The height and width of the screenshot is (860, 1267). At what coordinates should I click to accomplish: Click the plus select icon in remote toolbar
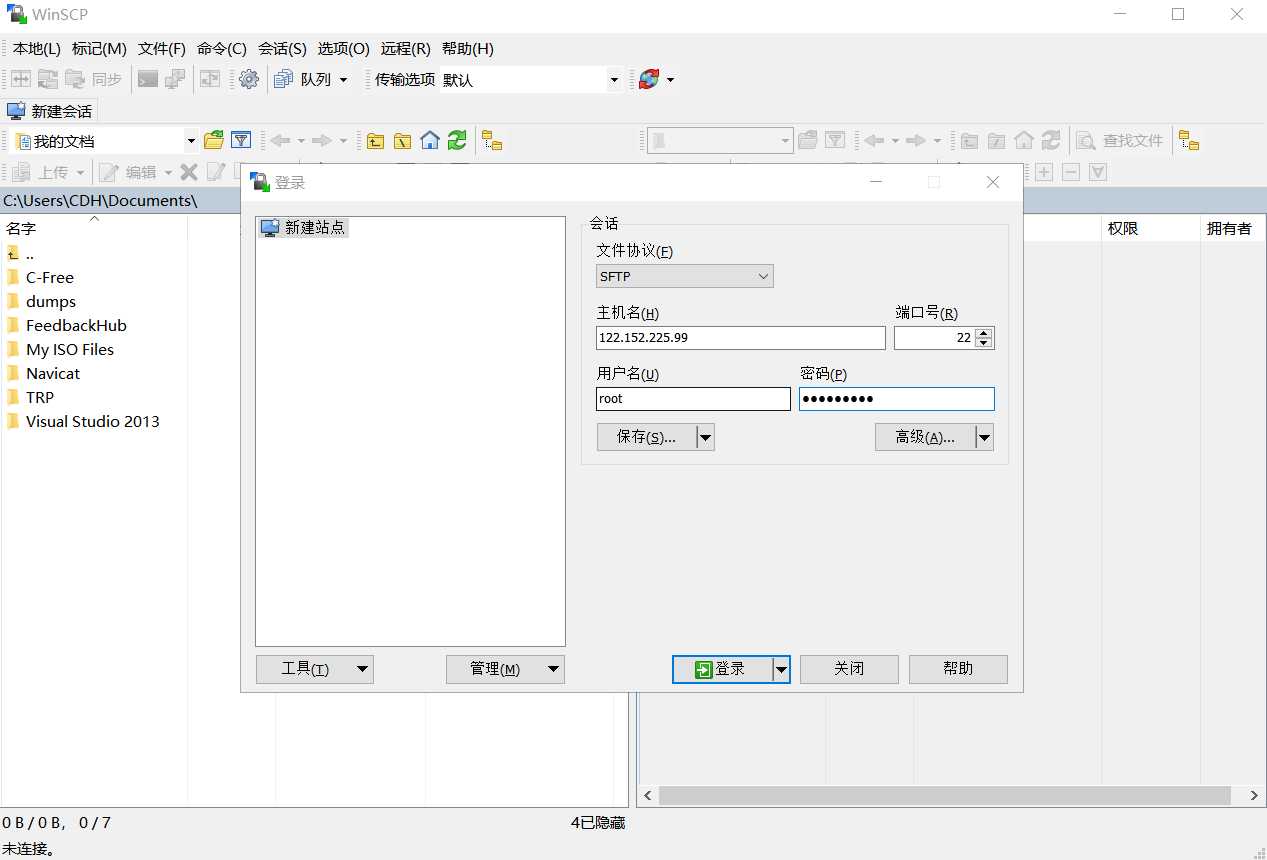click(1044, 172)
